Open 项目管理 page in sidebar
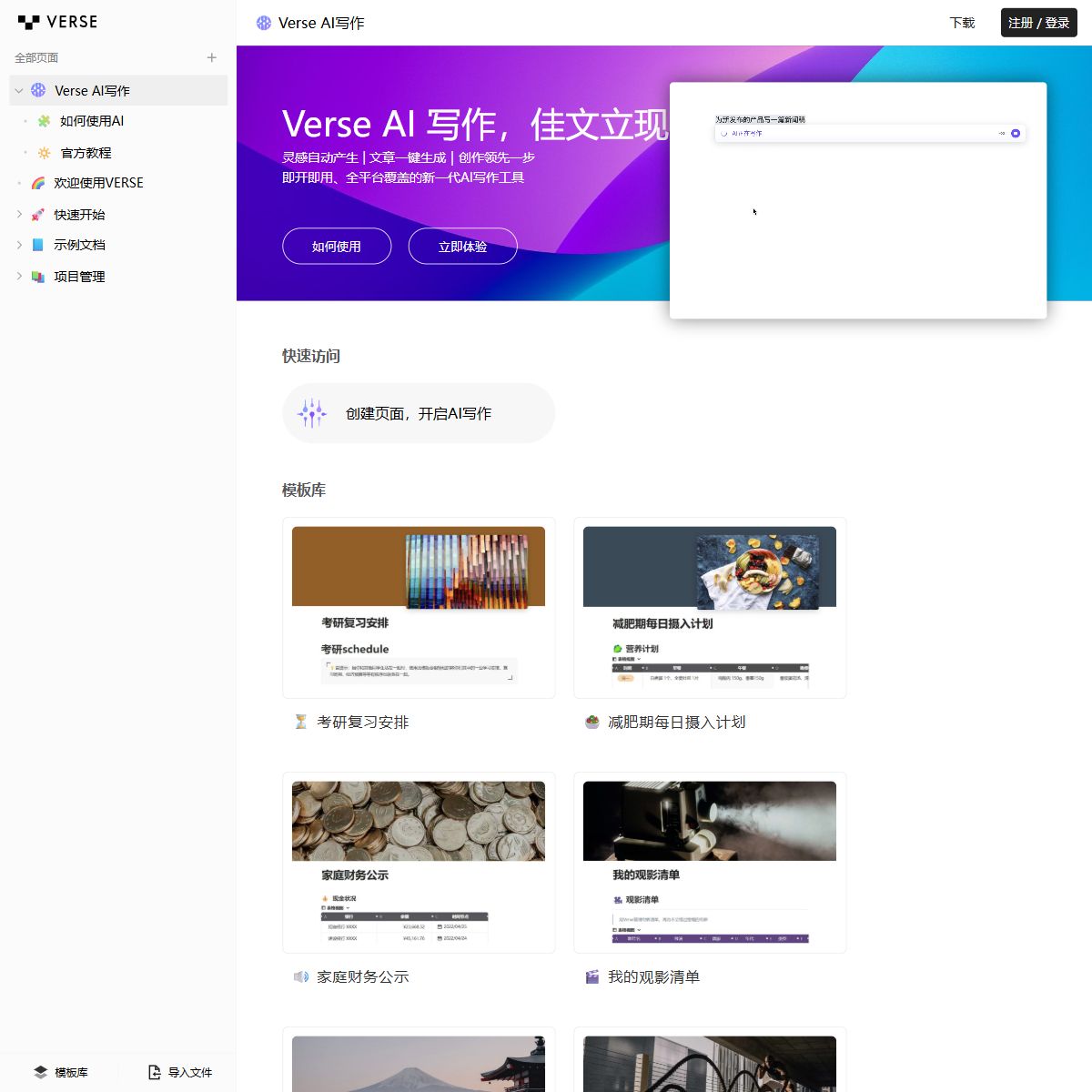 pyautogui.click(x=79, y=277)
